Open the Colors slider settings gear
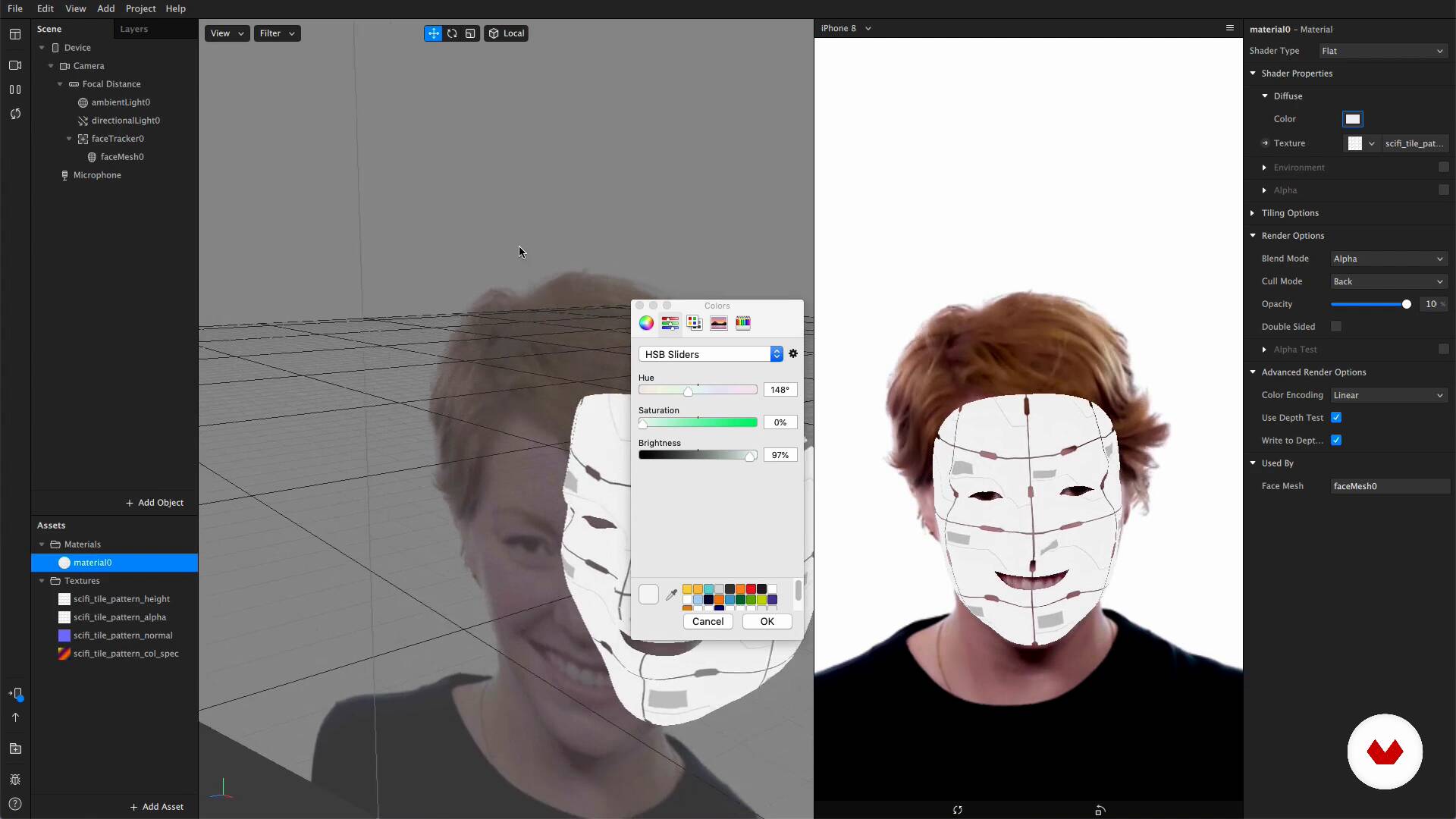Screen dimensions: 1456x819 [793, 354]
